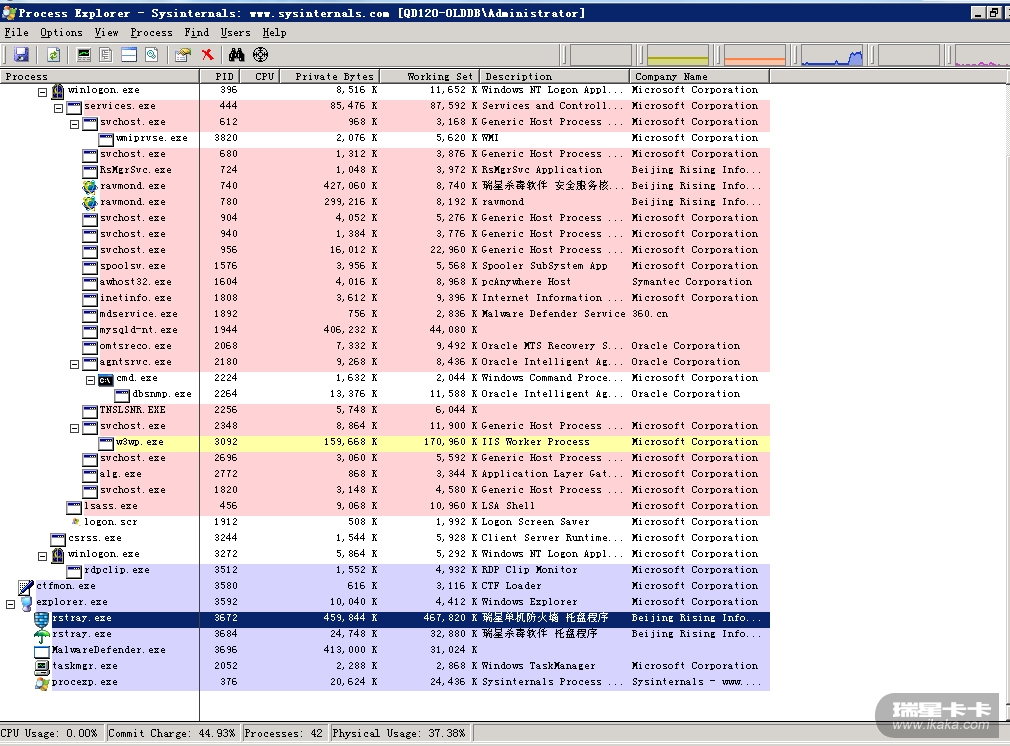Show the lower pane using toolbar icon

click(128, 55)
